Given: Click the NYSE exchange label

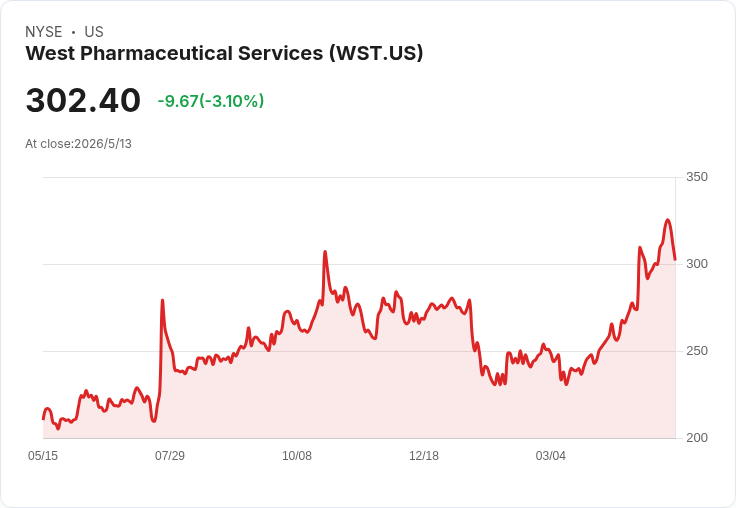Looking at the screenshot, I should [44, 32].
